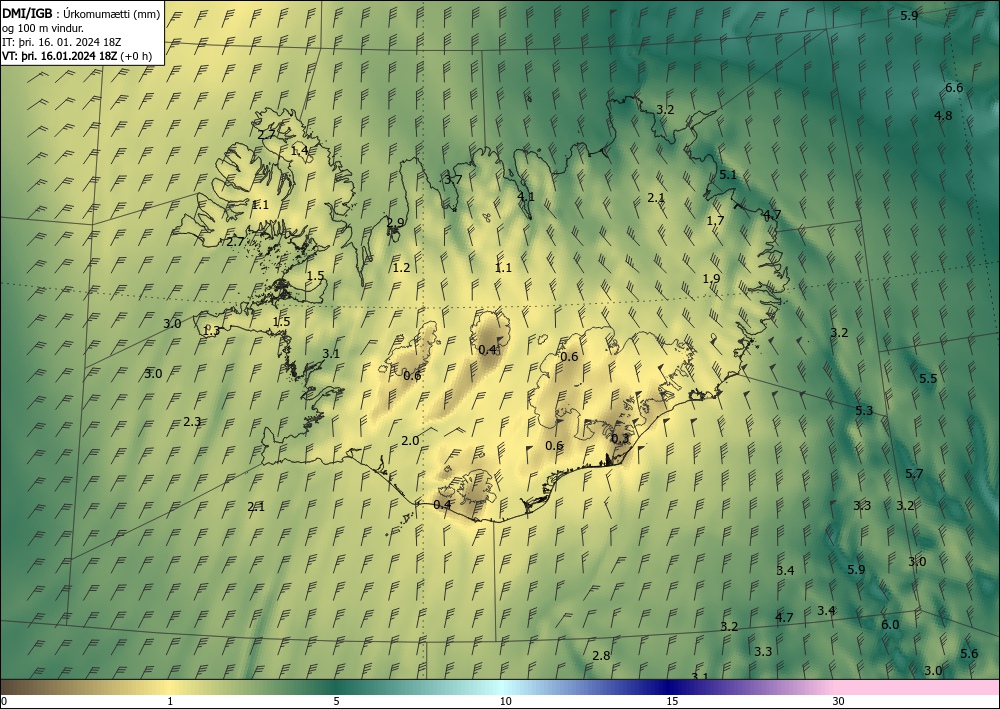Select the 1.3 value on the map

coord(211,331)
